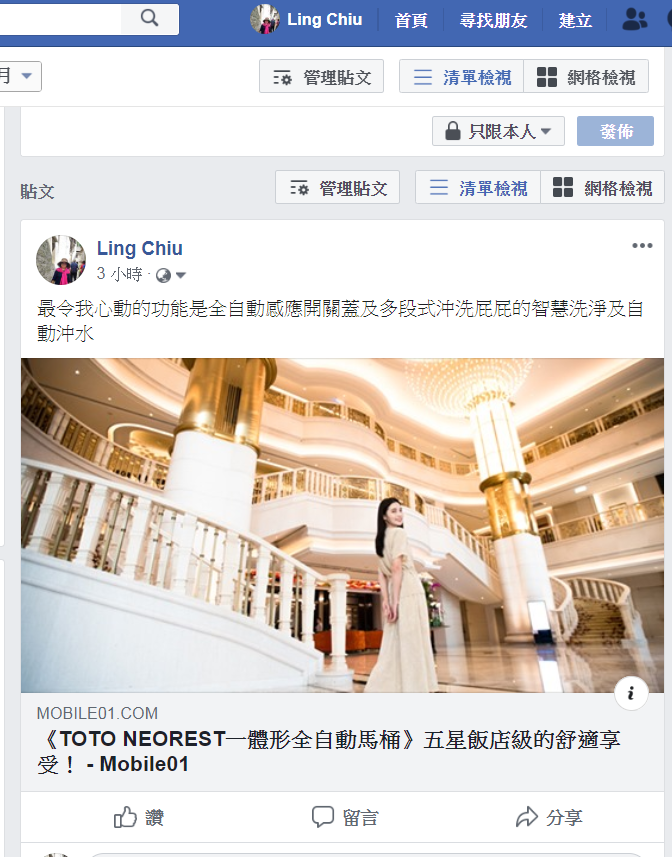Click the link info icon on image

click(631, 693)
